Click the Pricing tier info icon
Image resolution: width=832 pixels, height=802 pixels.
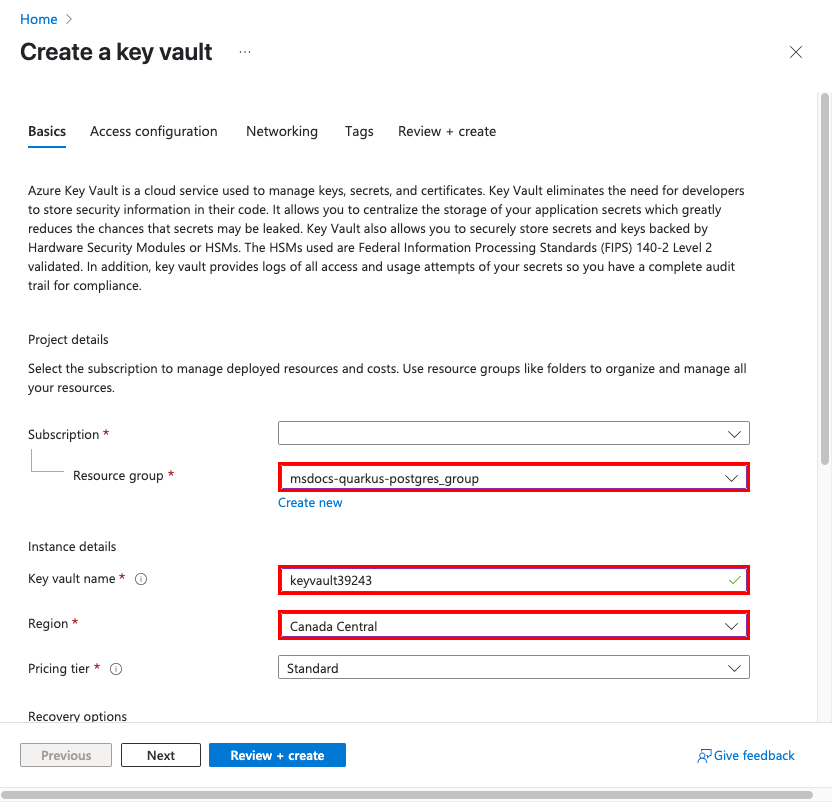pyautogui.click(x=116, y=669)
